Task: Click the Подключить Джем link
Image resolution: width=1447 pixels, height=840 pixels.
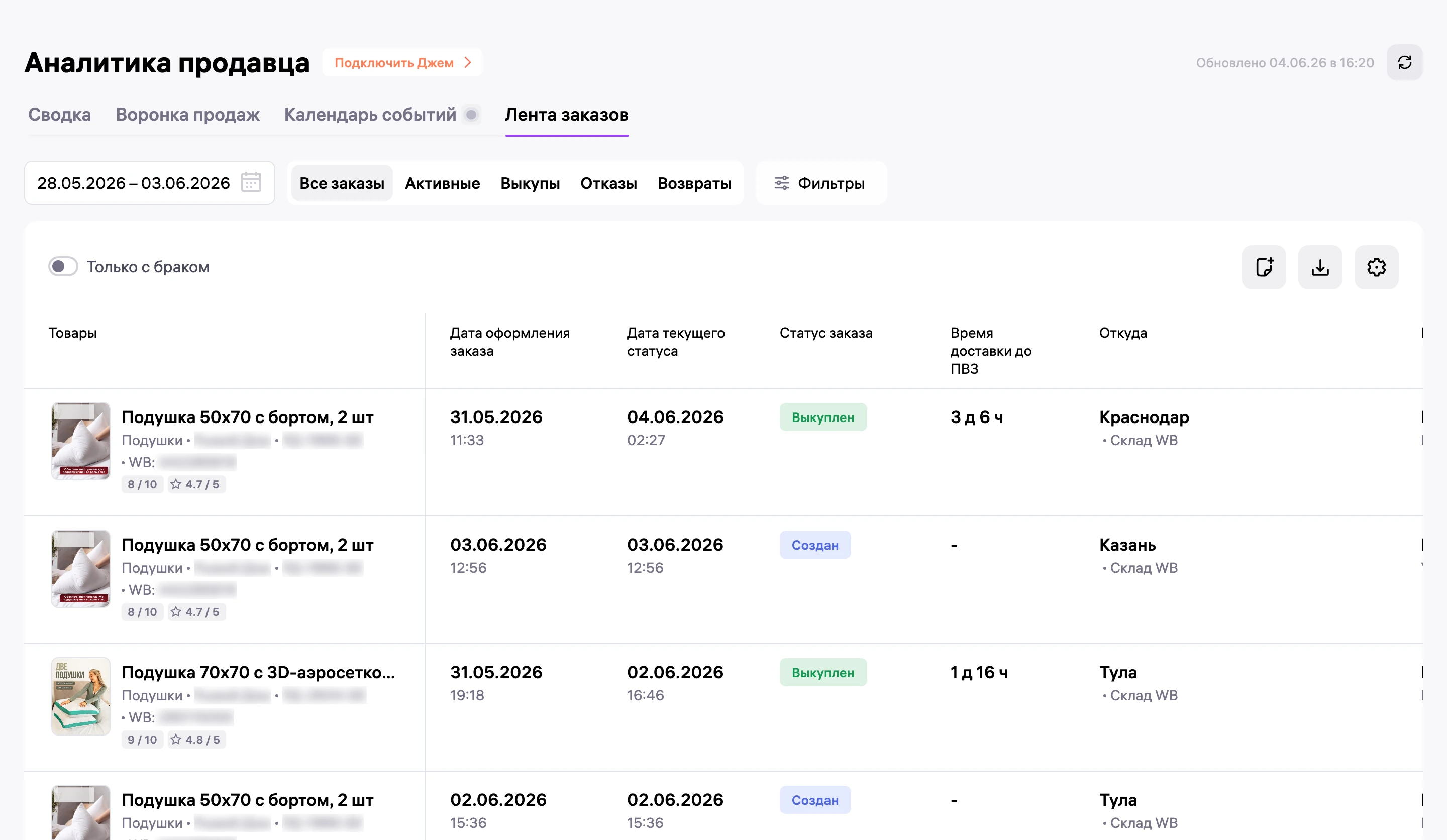Action: (402, 63)
